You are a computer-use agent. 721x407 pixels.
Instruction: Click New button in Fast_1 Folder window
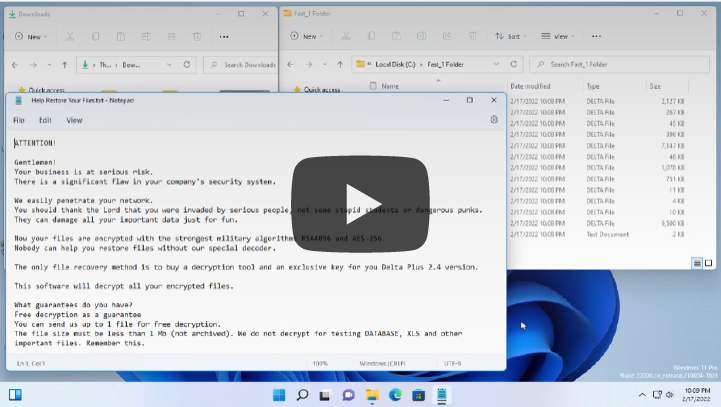tap(306, 36)
